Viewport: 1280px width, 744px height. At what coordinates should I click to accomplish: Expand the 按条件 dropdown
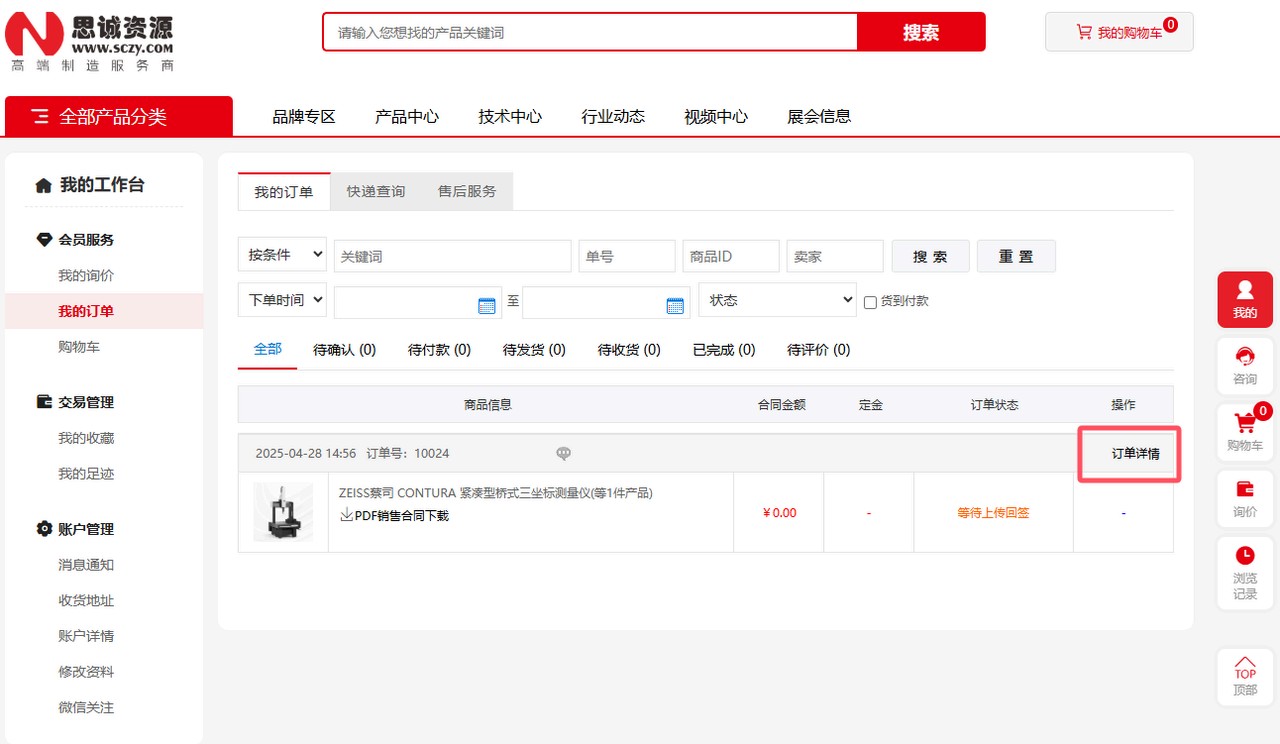tap(282, 255)
